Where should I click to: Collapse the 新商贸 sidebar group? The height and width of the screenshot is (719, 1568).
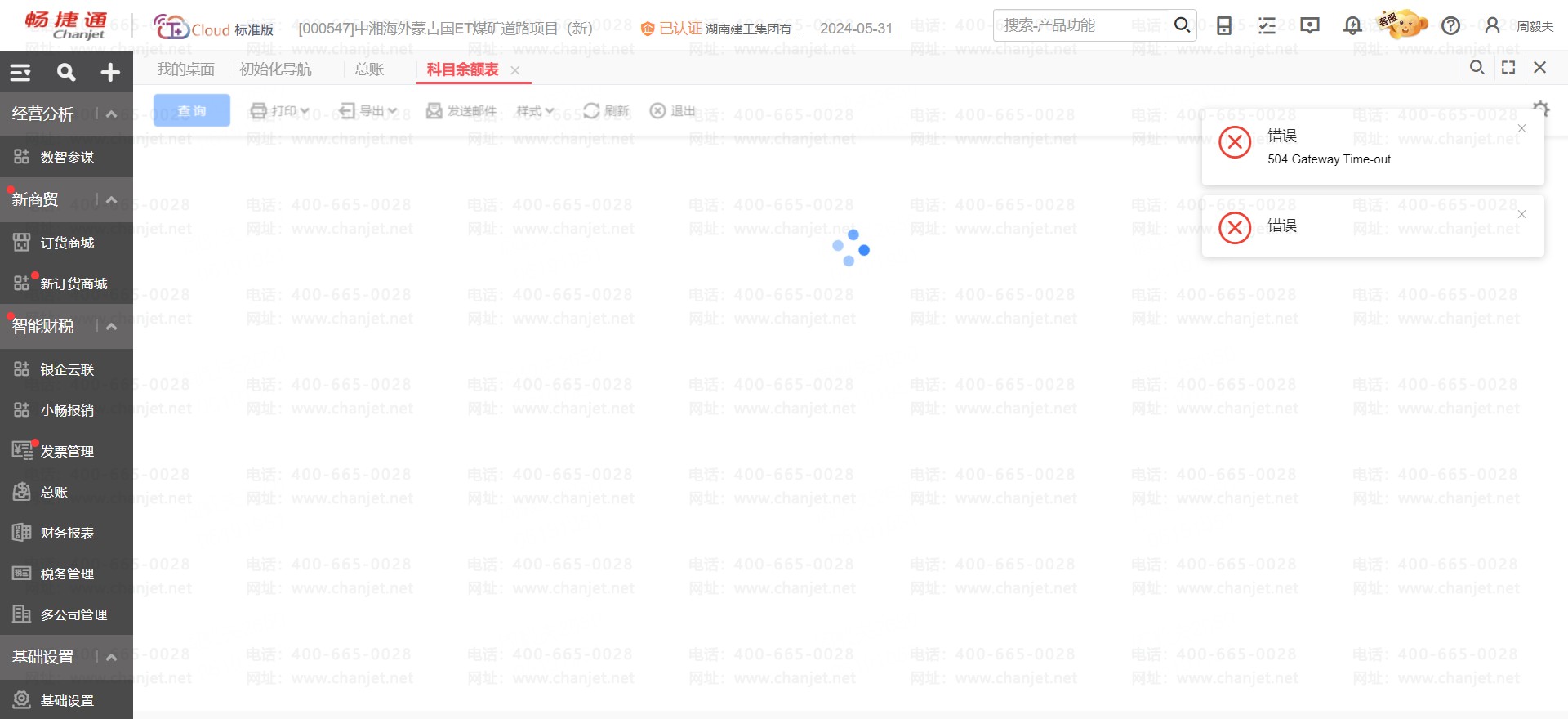(112, 199)
